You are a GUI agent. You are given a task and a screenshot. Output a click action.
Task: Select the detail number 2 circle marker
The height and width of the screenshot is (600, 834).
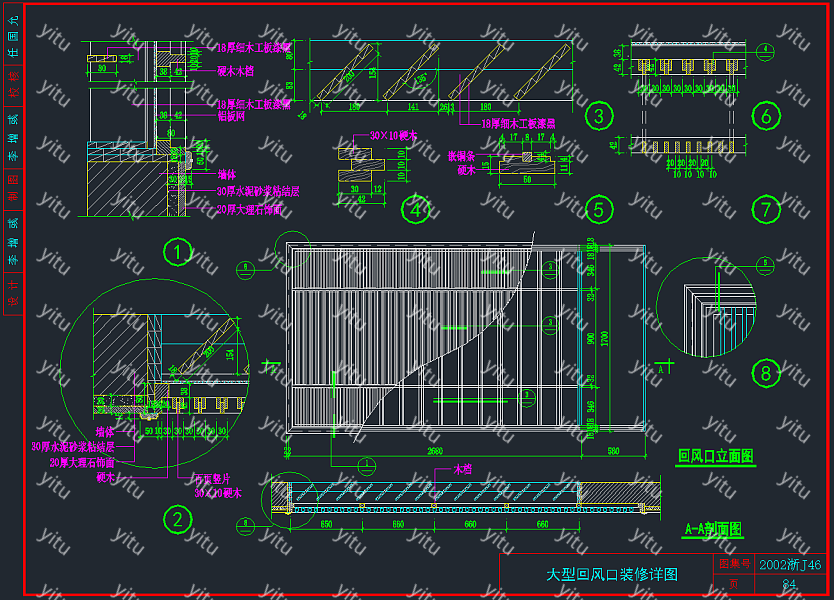[178, 518]
